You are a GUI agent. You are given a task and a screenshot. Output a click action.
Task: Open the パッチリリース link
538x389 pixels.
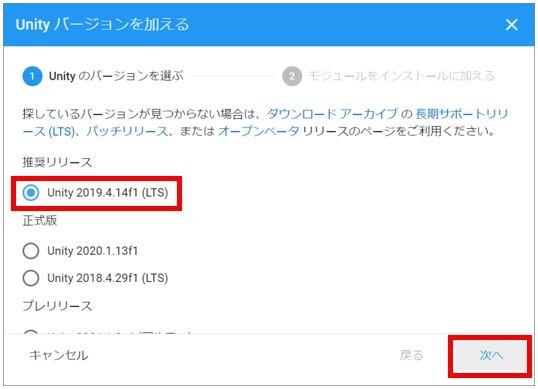[127, 131]
